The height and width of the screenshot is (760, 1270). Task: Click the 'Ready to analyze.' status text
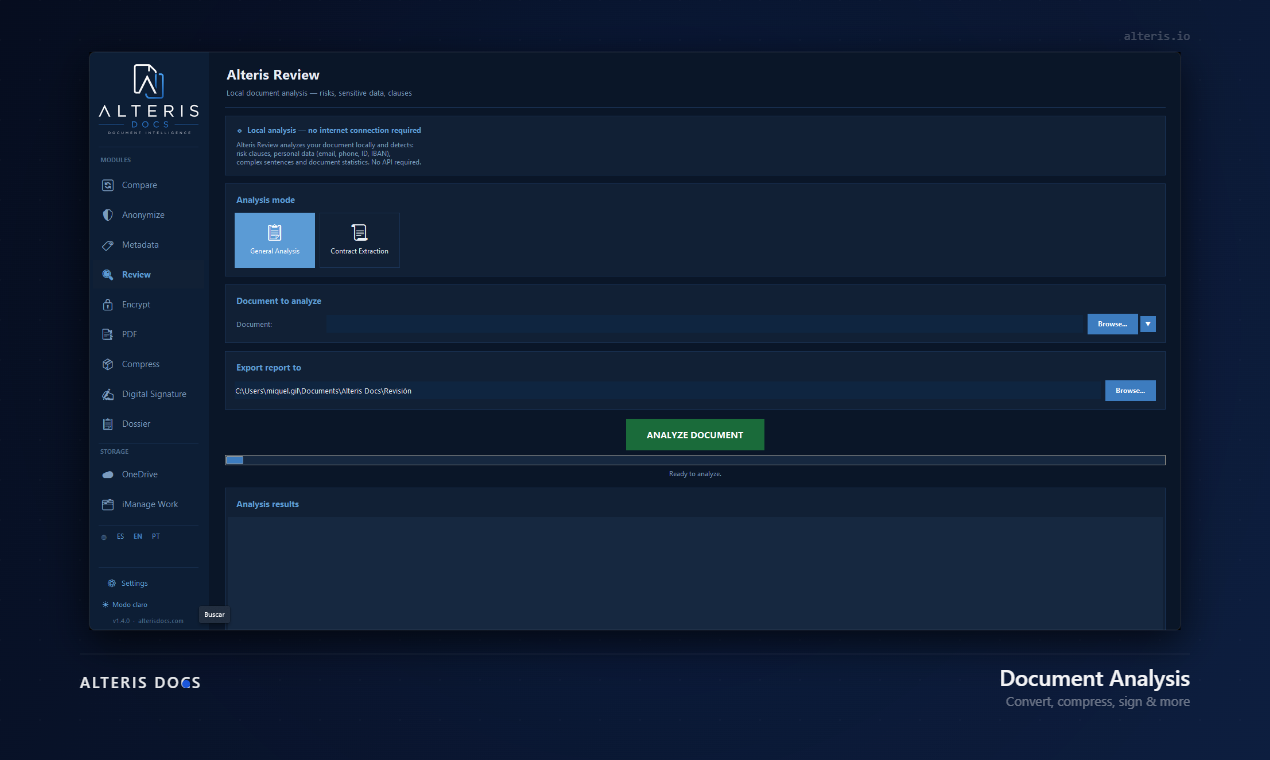click(695, 474)
